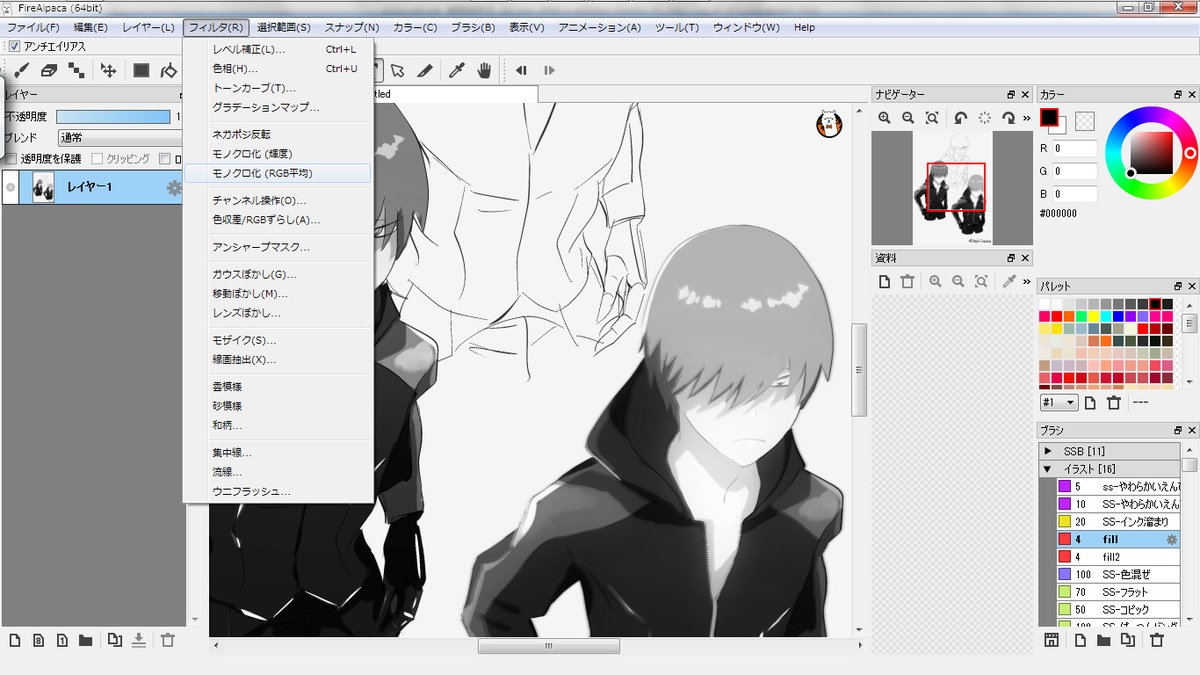Viewport: 1200px width, 675px height.
Task: Go to the next animation frame
Action: 549,70
